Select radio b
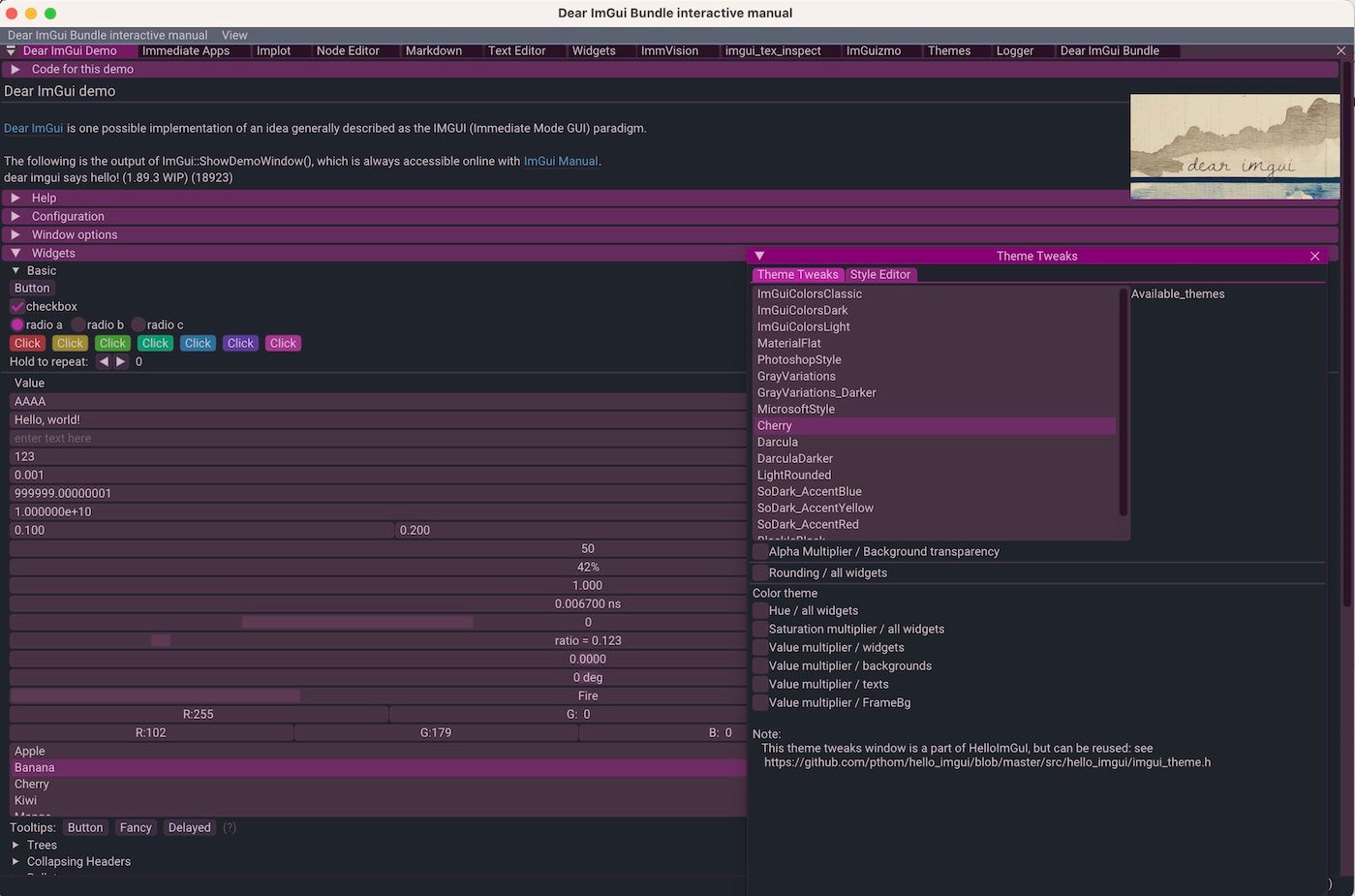 pyautogui.click(x=78, y=324)
